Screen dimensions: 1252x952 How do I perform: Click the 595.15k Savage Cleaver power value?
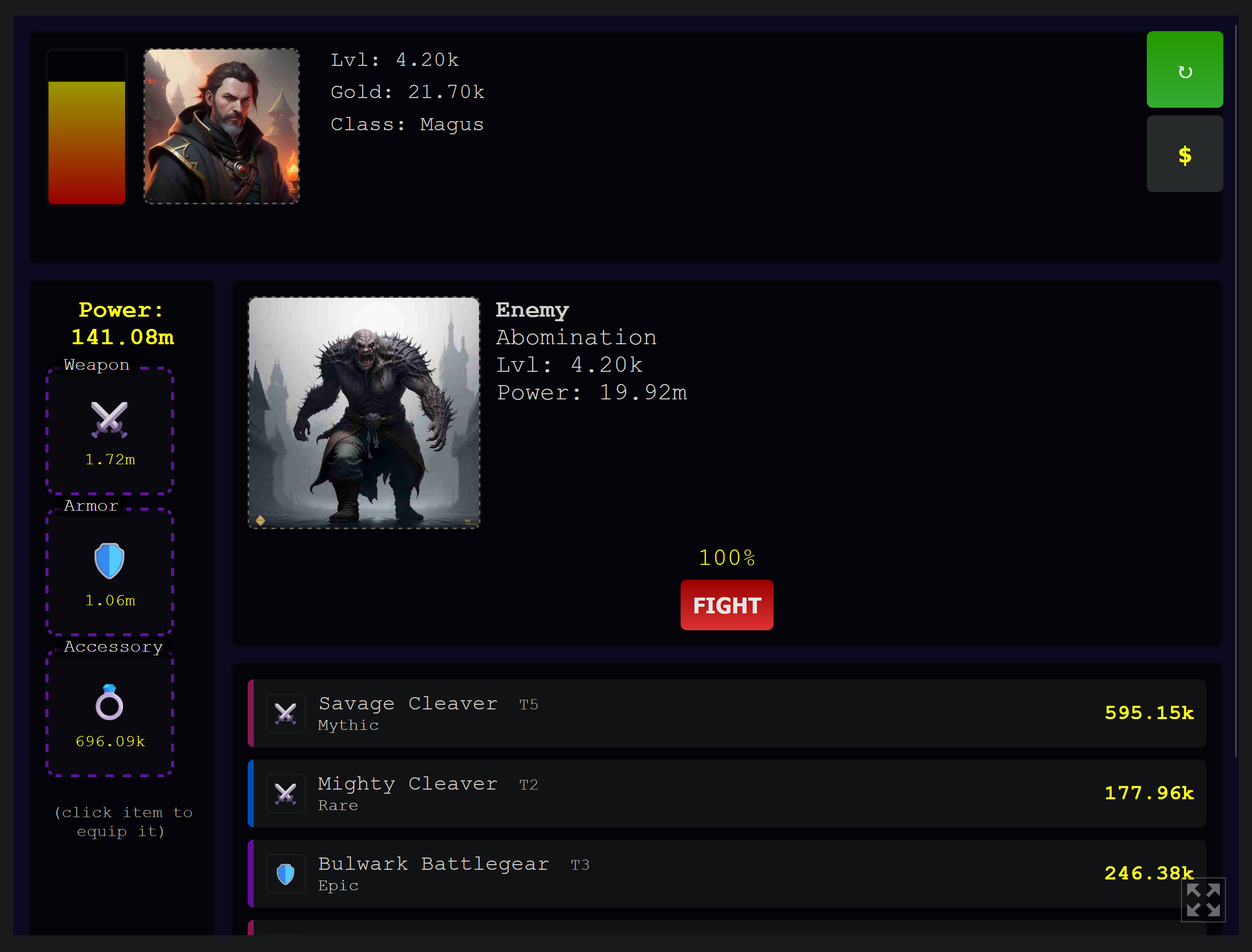tap(1148, 713)
